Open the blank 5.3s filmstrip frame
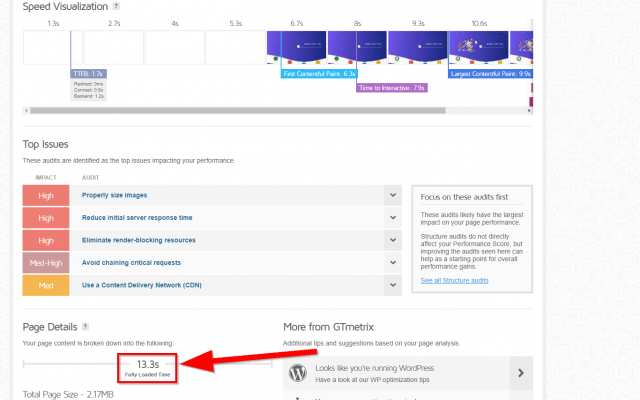The image size is (640, 400). click(235, 47)
